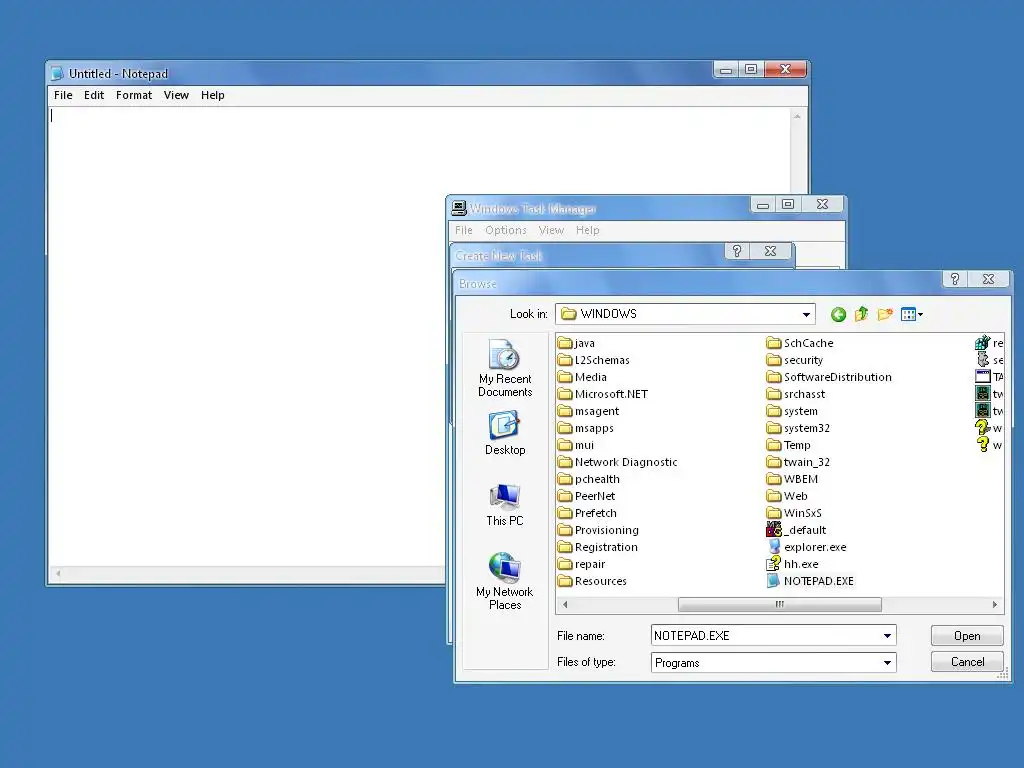Open the View menu icon in Browse
The height and width of the screenshot is (768, 1024).
click(x=912, y=315)
